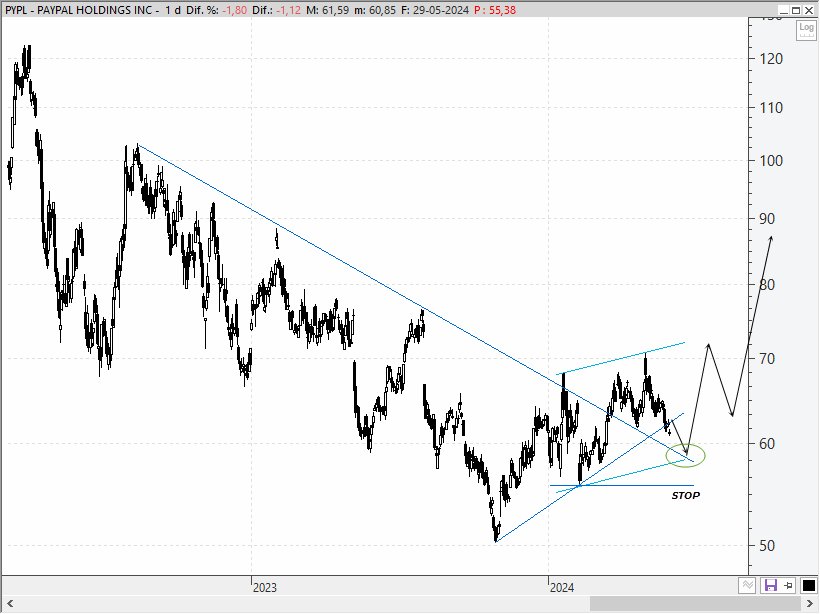The image size is (820, 614).
Task: Click the horizontal scrollbar left arrow
Action: [9, 604]
